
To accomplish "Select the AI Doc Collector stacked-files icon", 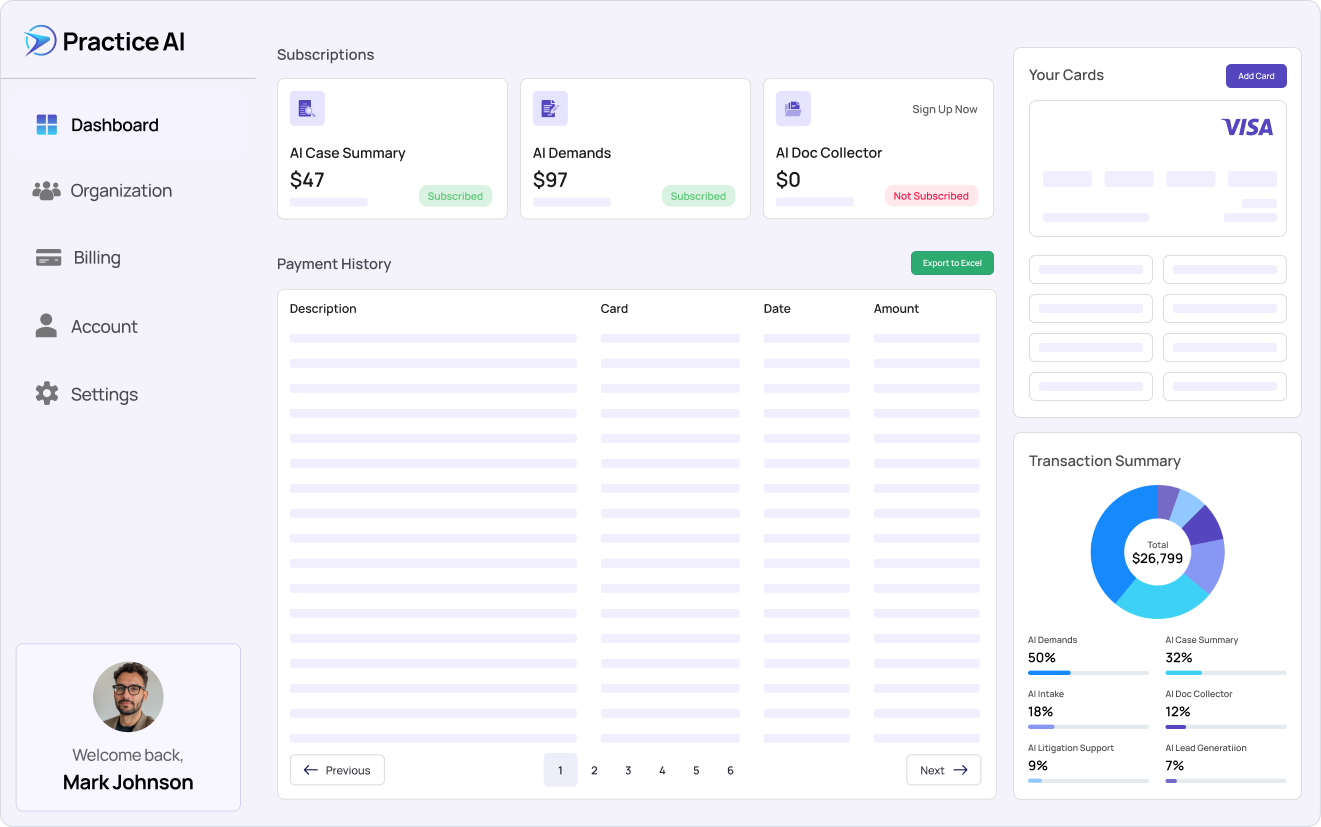I will pos(793,108).
